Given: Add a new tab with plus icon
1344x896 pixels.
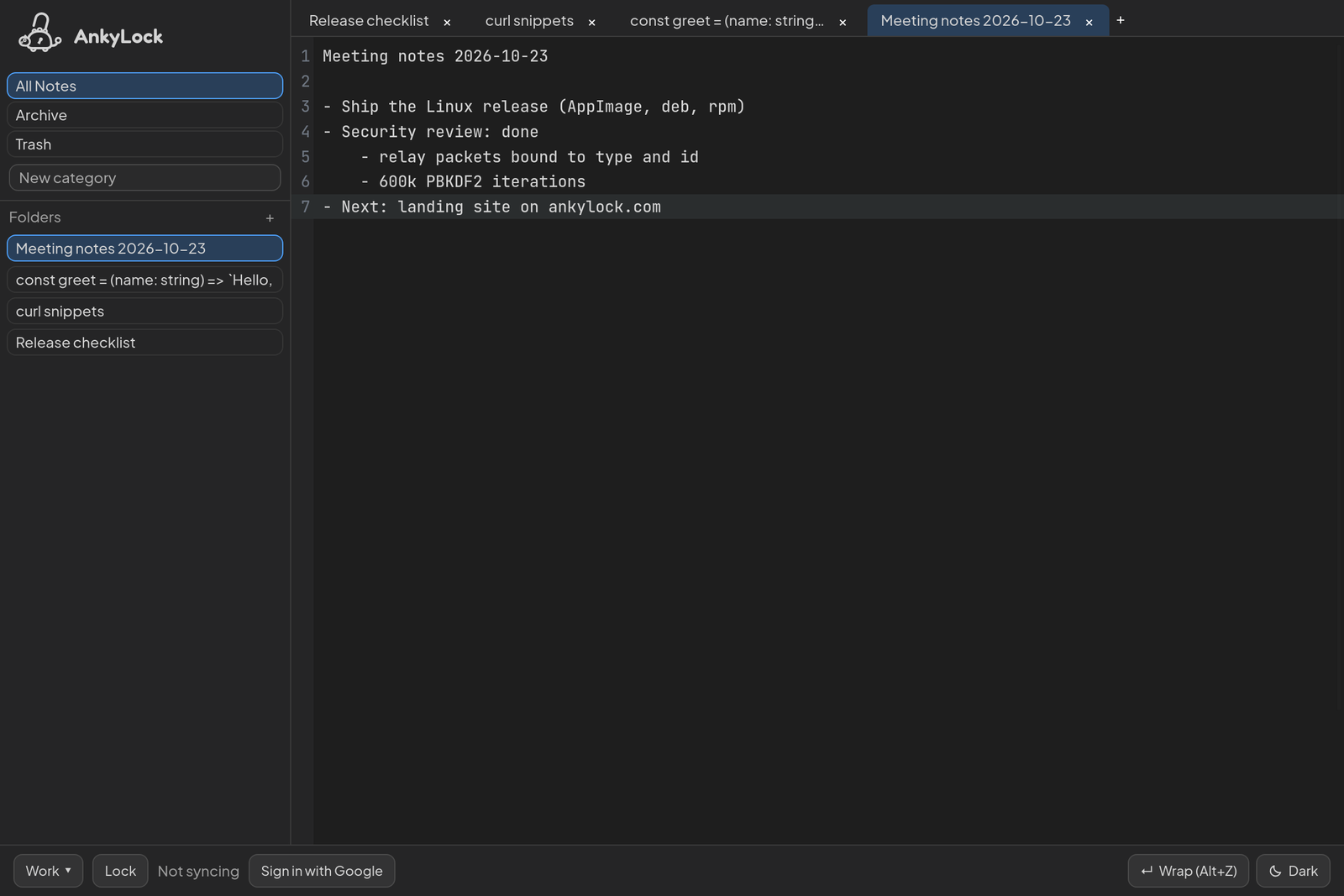Looking at the screenshot, I should (x=1120, y=20).
